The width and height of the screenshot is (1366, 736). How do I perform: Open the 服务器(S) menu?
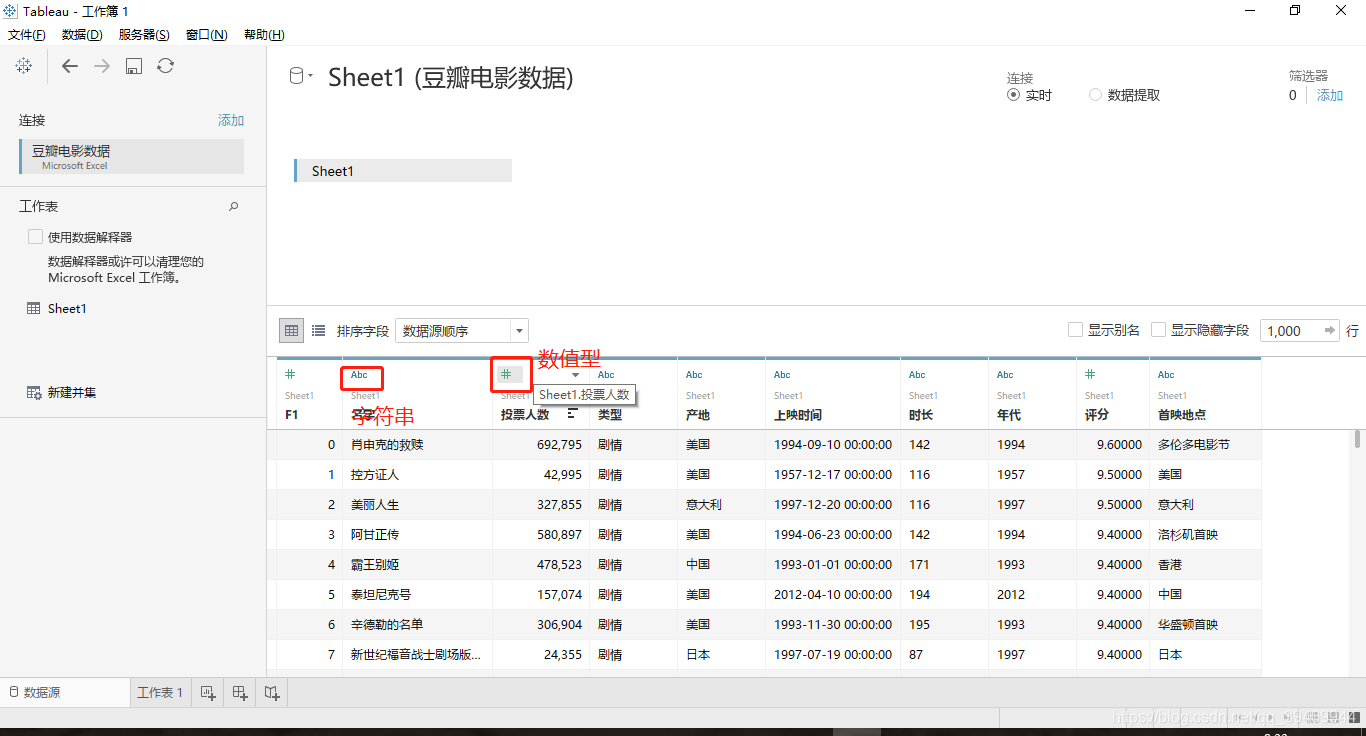tap(144, 35)
